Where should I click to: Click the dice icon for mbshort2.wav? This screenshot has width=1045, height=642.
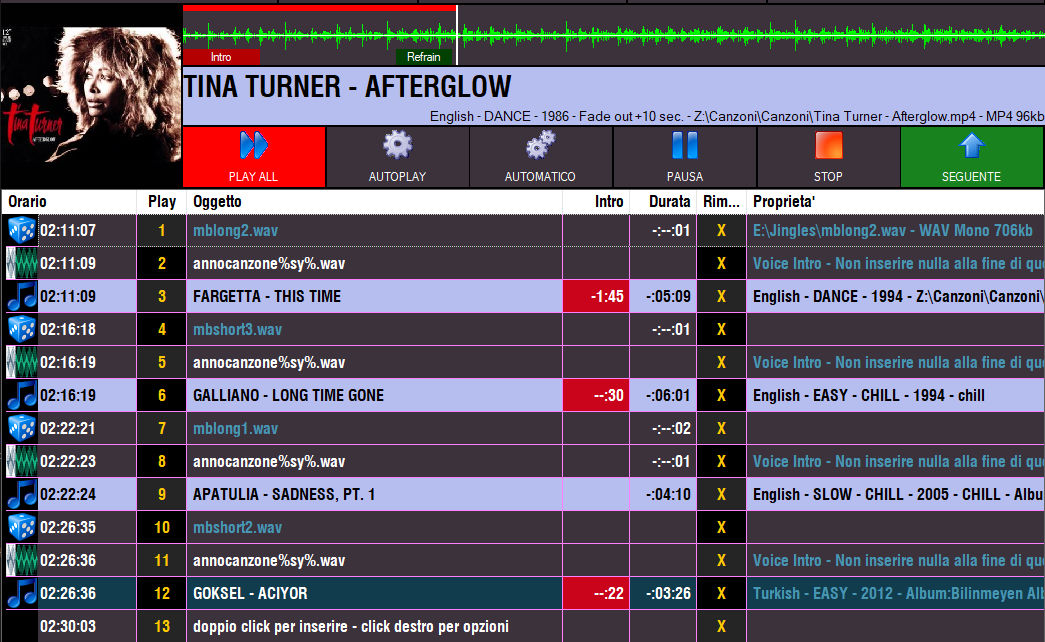coord(22,527)
